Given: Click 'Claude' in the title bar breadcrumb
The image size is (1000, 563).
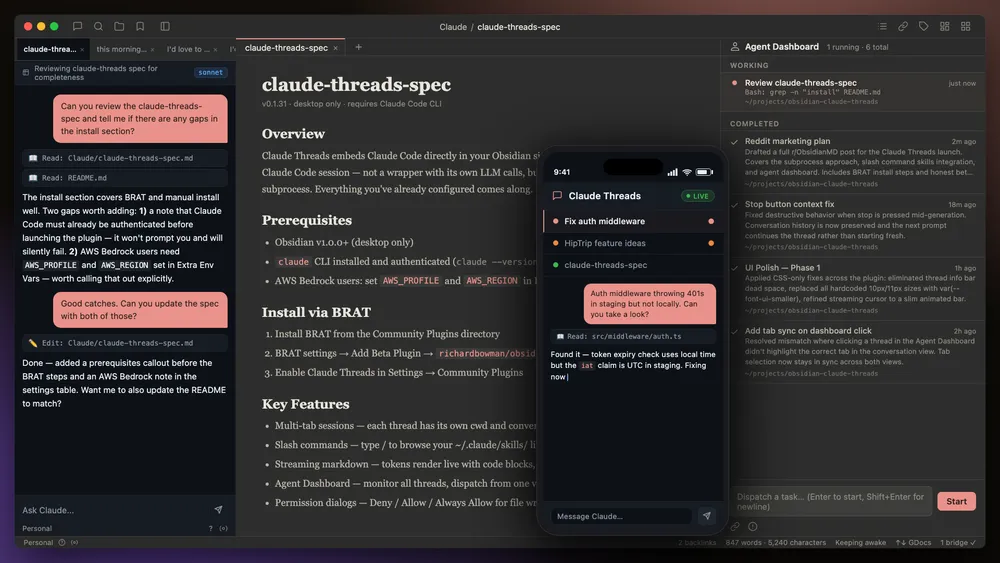Looking at the screenshot, I should [453, 27].
